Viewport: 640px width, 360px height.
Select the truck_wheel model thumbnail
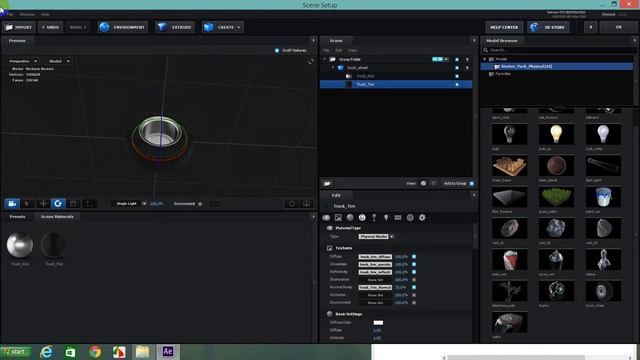click(602, 291)
